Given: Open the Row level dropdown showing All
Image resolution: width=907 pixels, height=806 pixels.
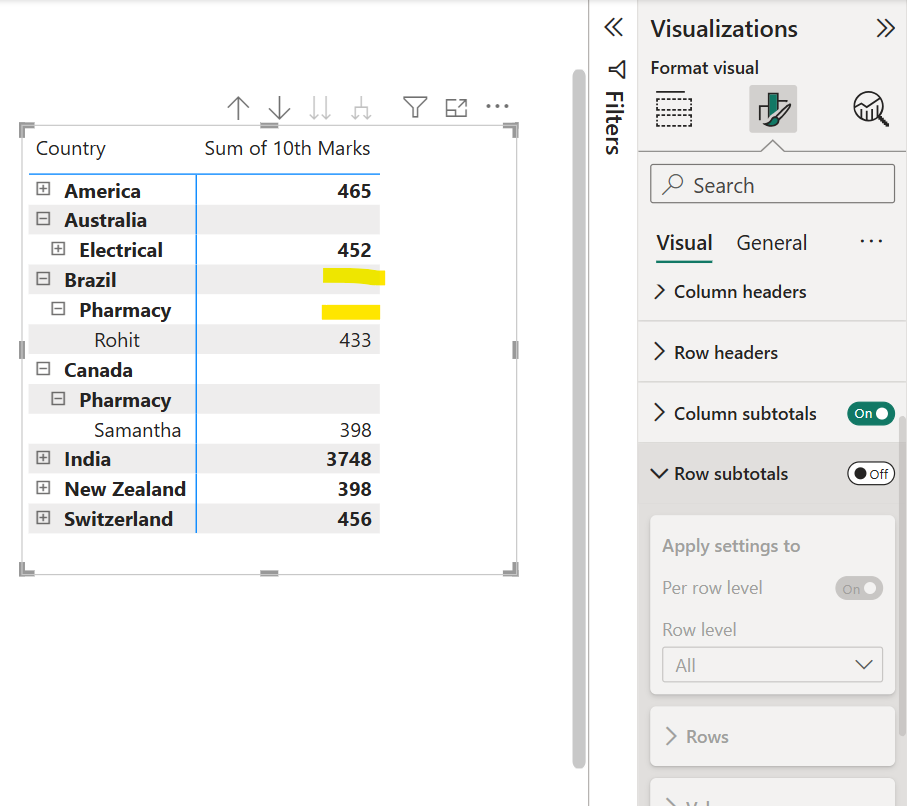Looking at the screenshot, I should coord(771,664).
